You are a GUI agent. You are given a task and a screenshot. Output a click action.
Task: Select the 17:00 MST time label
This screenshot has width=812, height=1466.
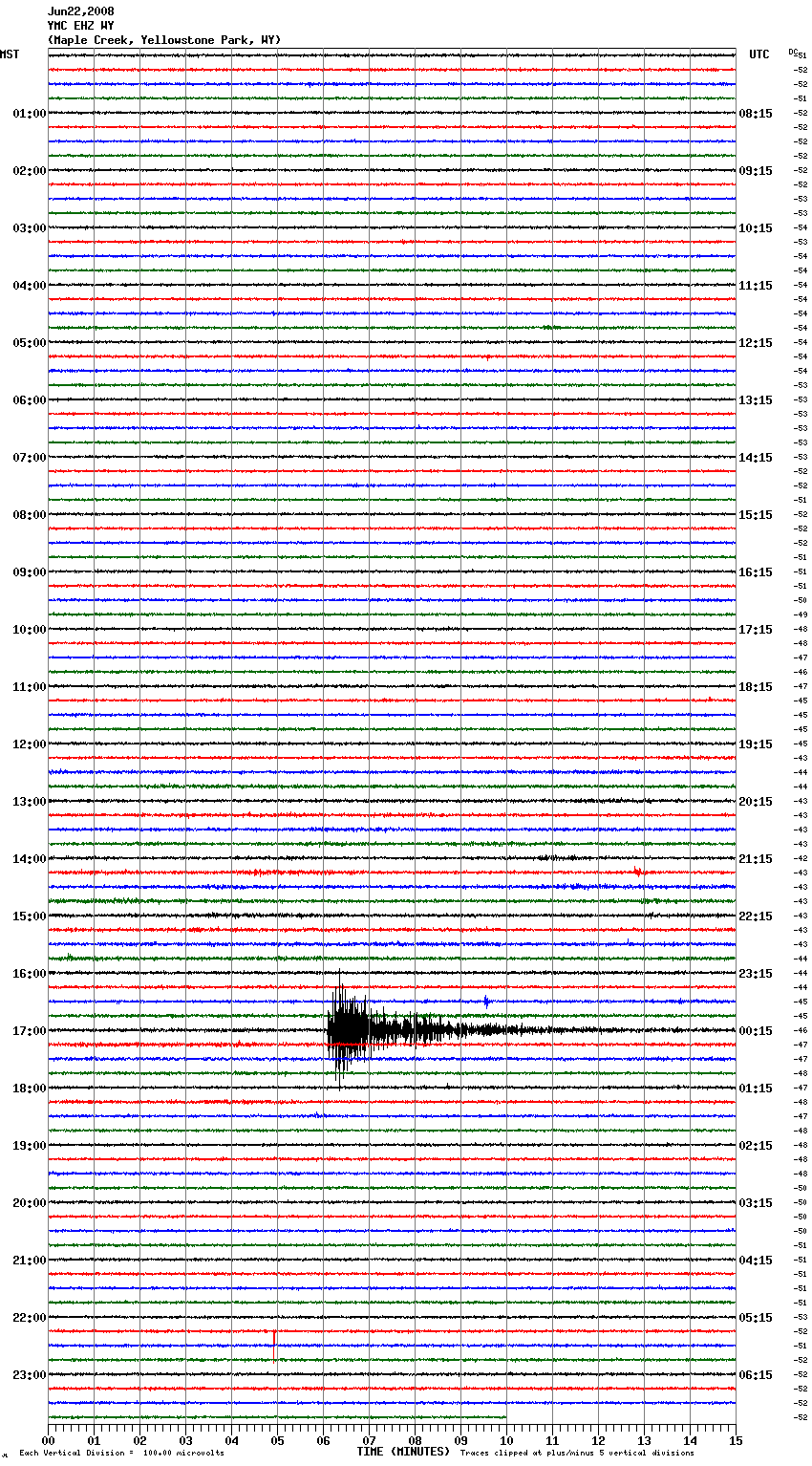coord(30,1031)
